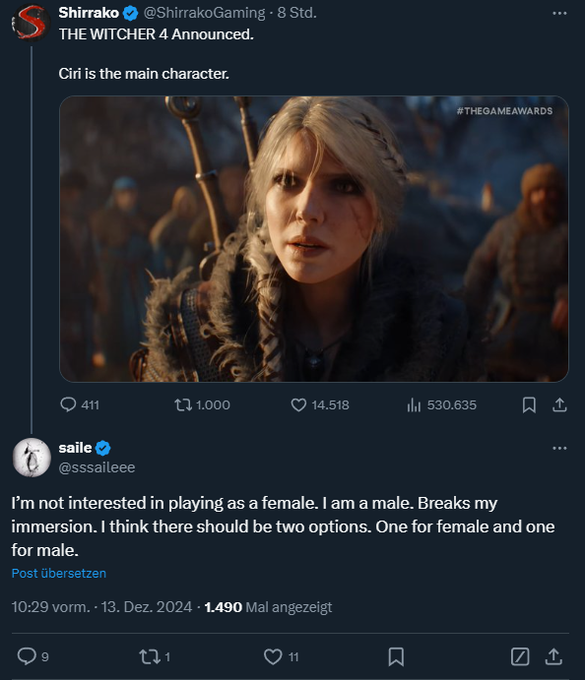
Task: Open more options menu on Shirrako's post
Action: pyautogui.click(x=559, y=13)
